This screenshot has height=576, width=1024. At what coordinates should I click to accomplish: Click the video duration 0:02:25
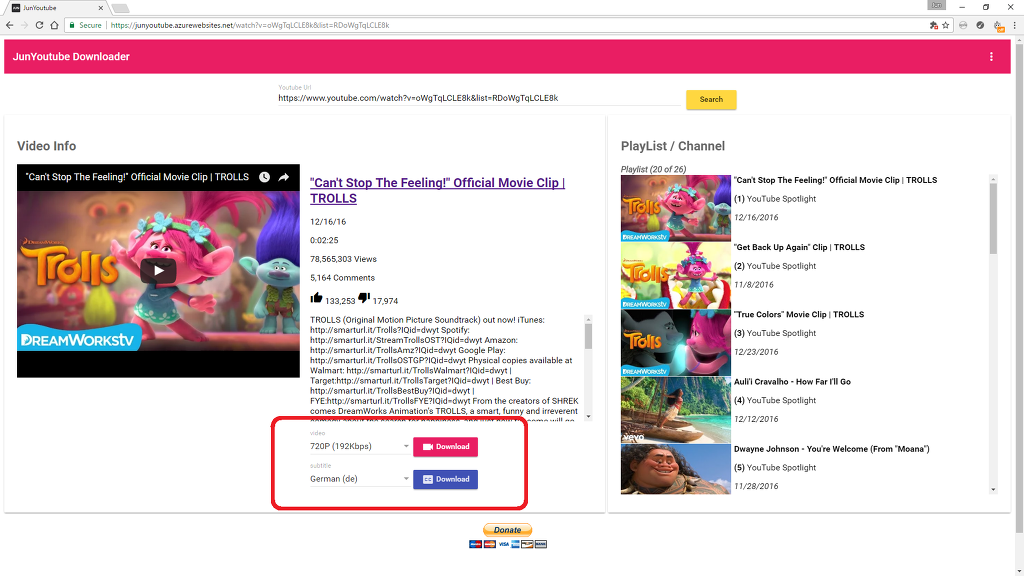pyautogui.click(x=324, y=240)
